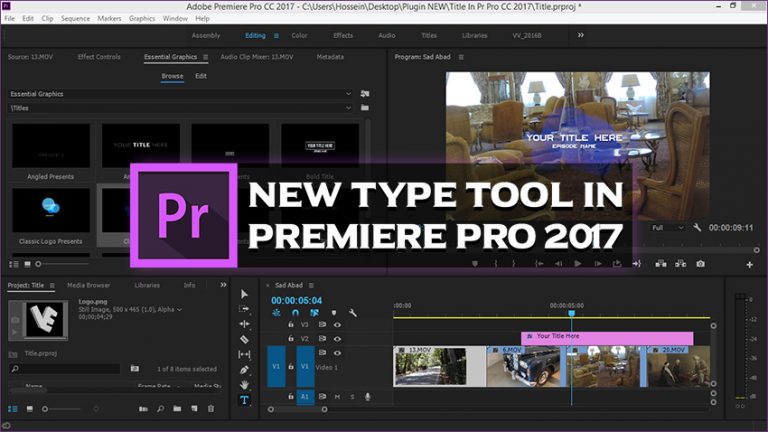Toggle Snap magnet in timeline
This screenshot has width=768, height=432.
pos(295,312)
